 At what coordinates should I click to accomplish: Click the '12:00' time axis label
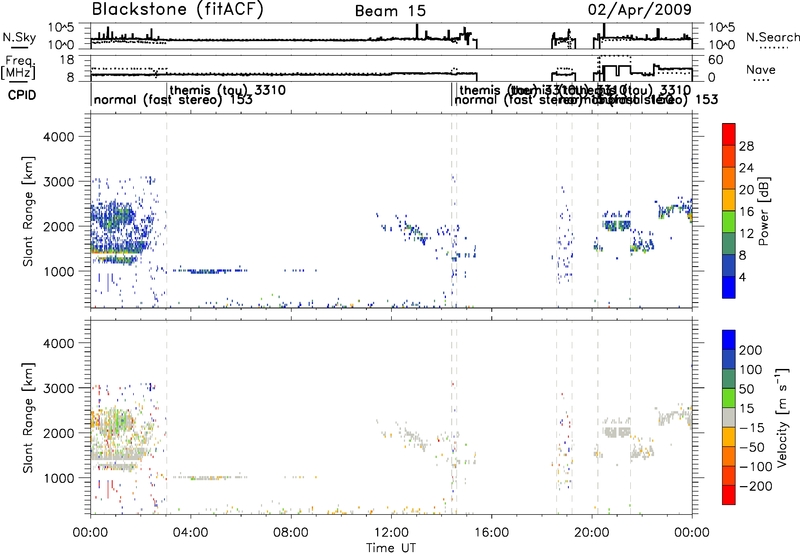tap(391, 533)
